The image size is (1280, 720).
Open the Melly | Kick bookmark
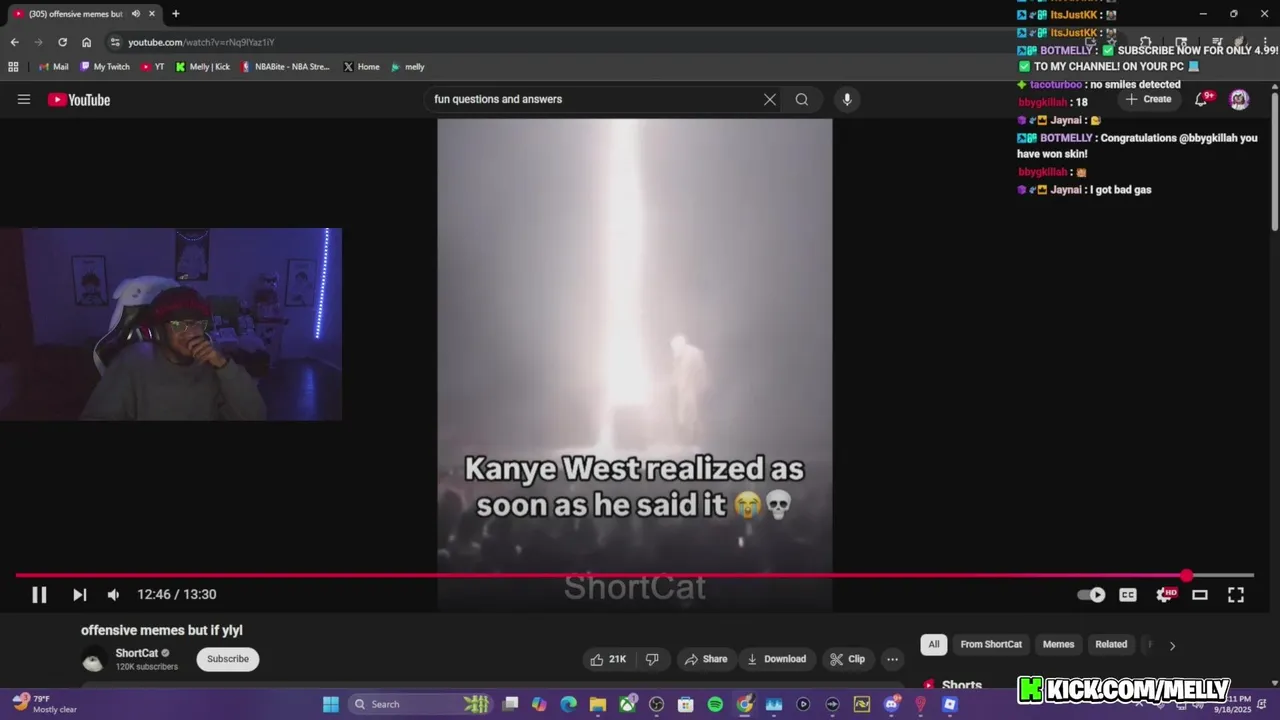pos(202,67)
